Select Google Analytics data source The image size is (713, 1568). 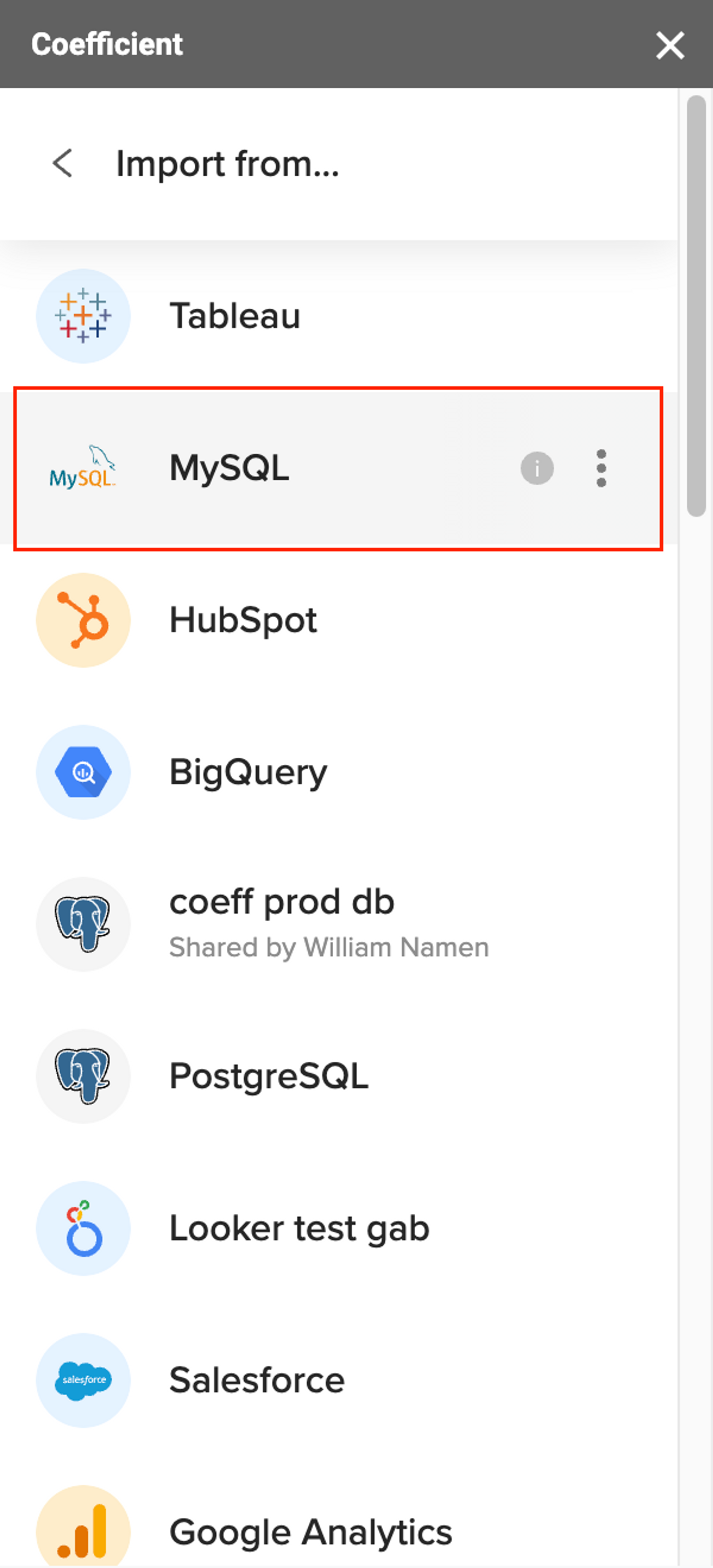point(311,1533)
